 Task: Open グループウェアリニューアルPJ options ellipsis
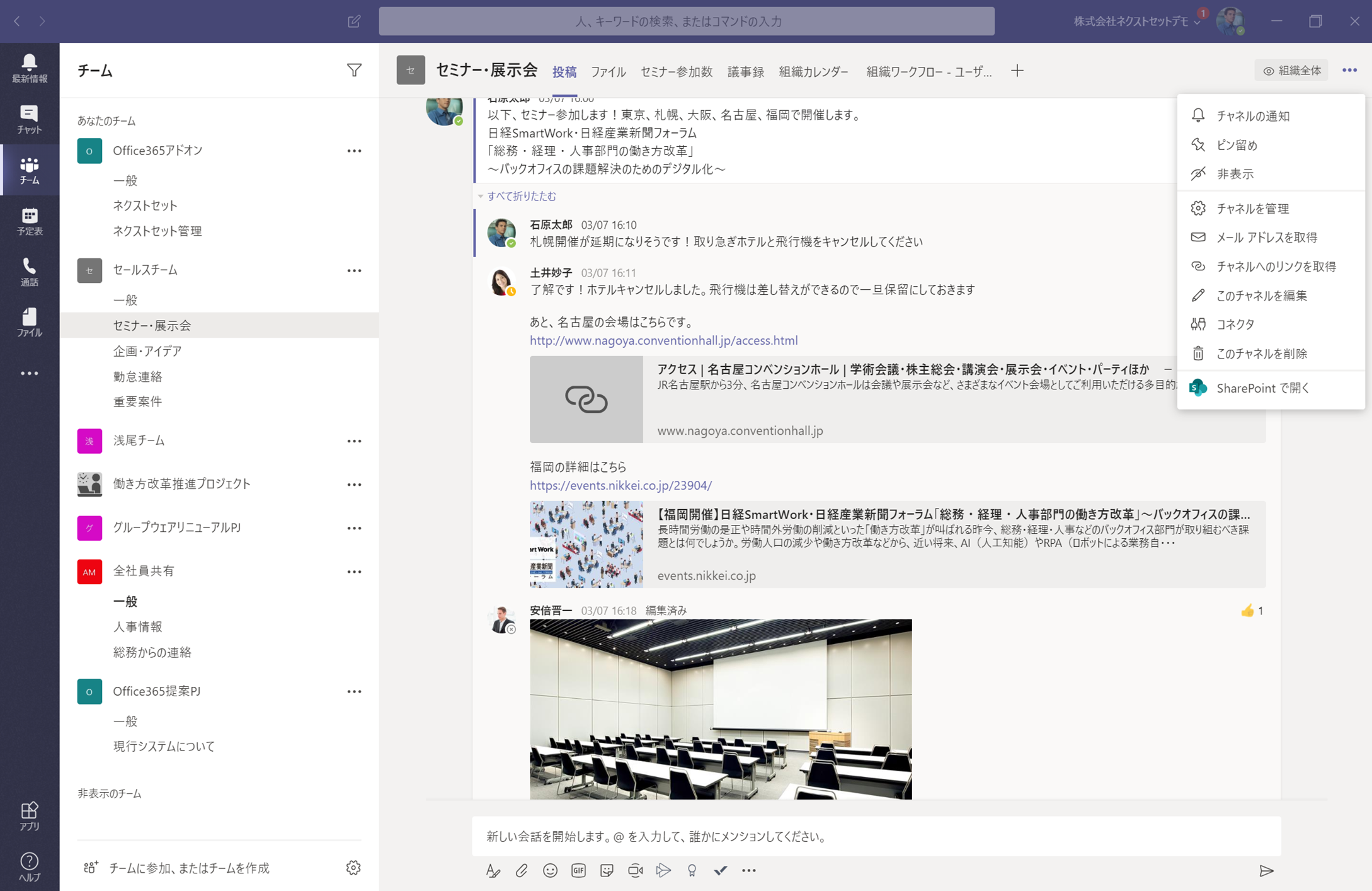354,528
